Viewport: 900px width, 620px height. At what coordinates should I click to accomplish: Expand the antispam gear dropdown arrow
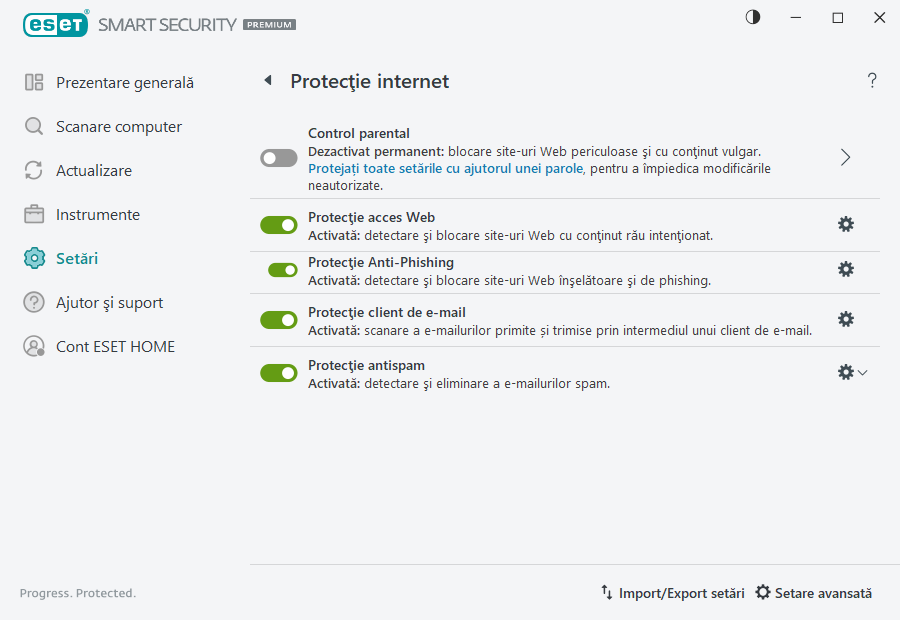[862, 372]
